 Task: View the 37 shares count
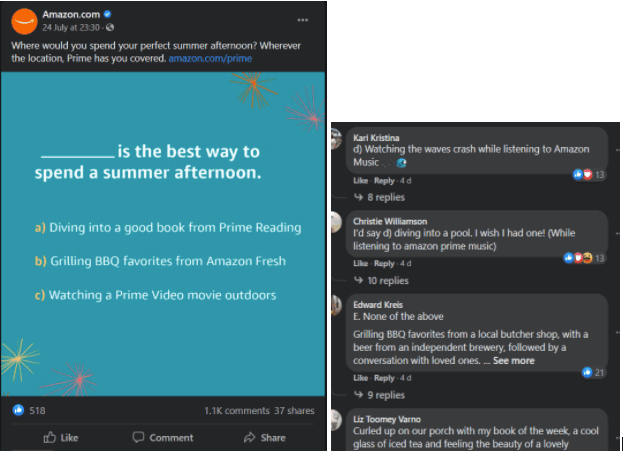point(294,410)
